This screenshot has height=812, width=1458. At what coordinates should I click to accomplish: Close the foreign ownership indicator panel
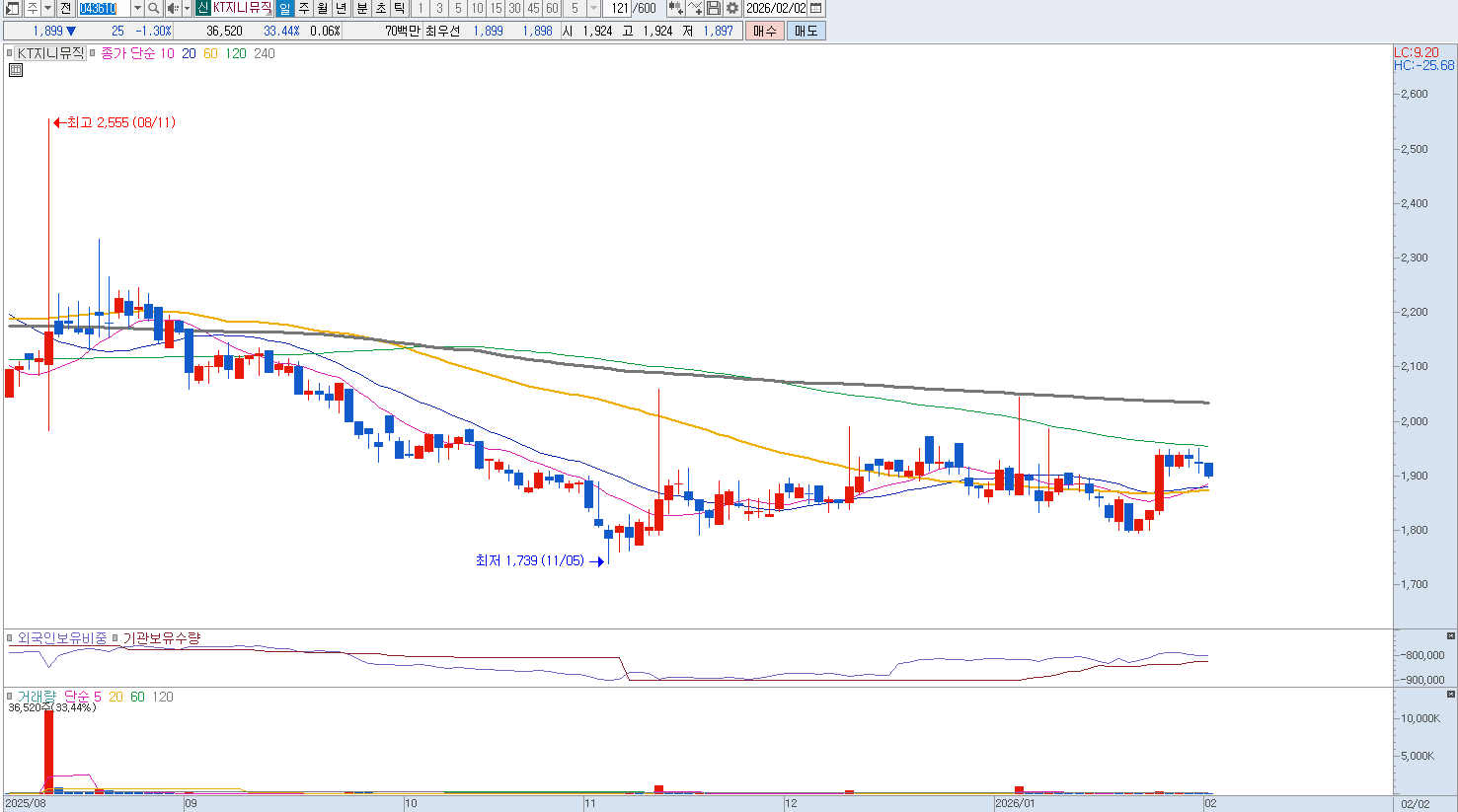point(1450,635)
